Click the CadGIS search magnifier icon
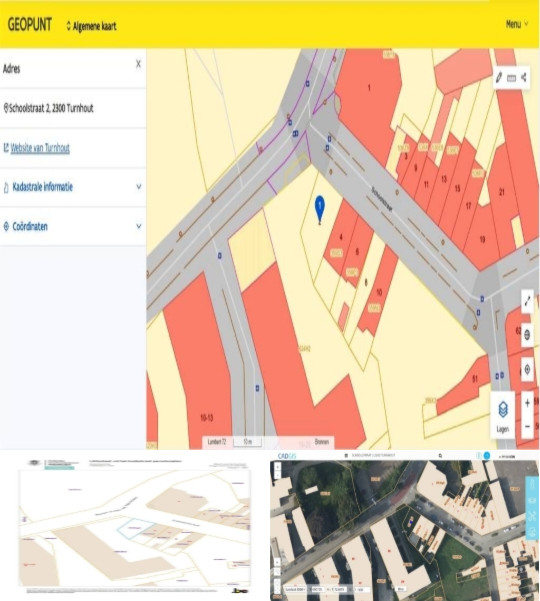Image resolution: width=540 pixels, height=601 pixels. pyautogui.click(x=440, y=456)
